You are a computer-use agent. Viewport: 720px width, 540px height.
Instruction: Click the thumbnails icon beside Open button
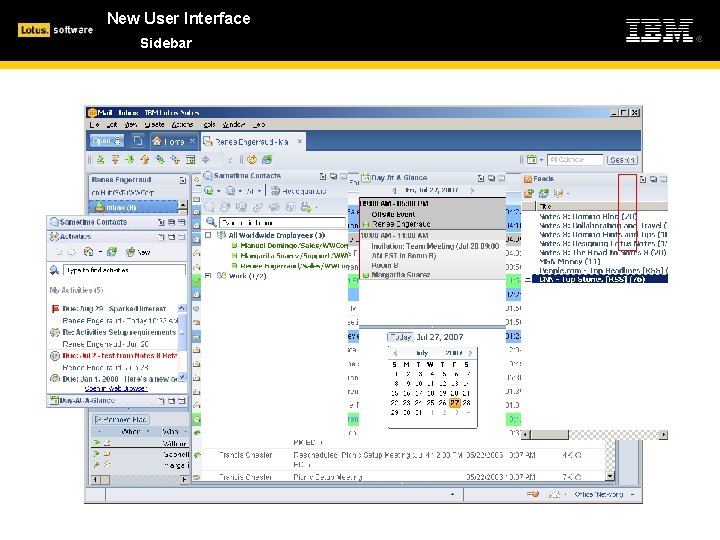pyautogui.click(x=138, y=141)
